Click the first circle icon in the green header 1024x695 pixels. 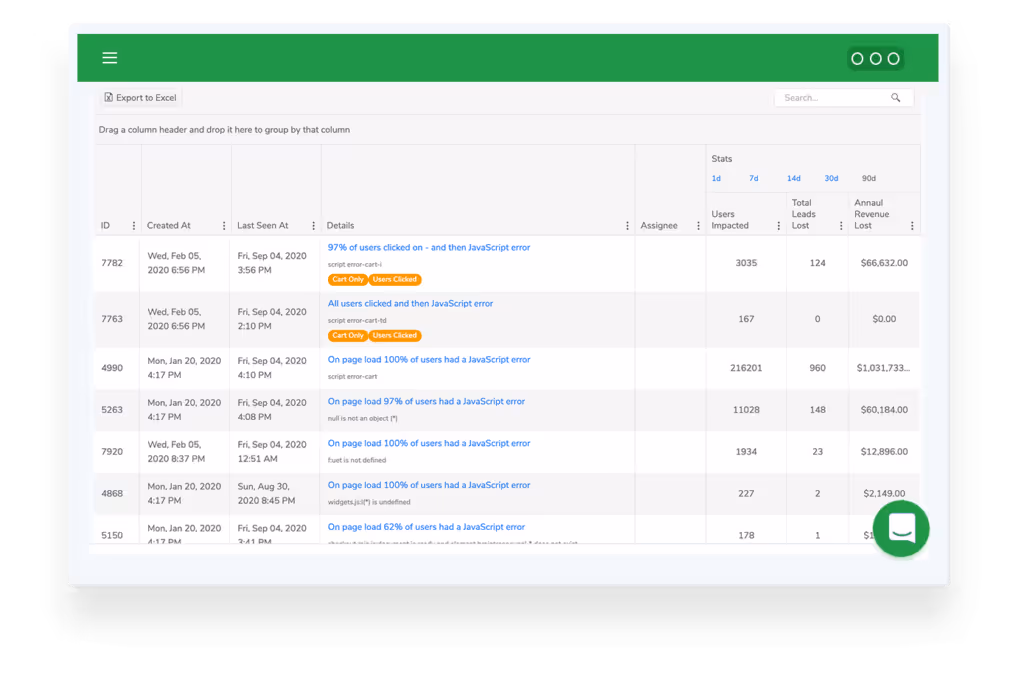(857, 58)
